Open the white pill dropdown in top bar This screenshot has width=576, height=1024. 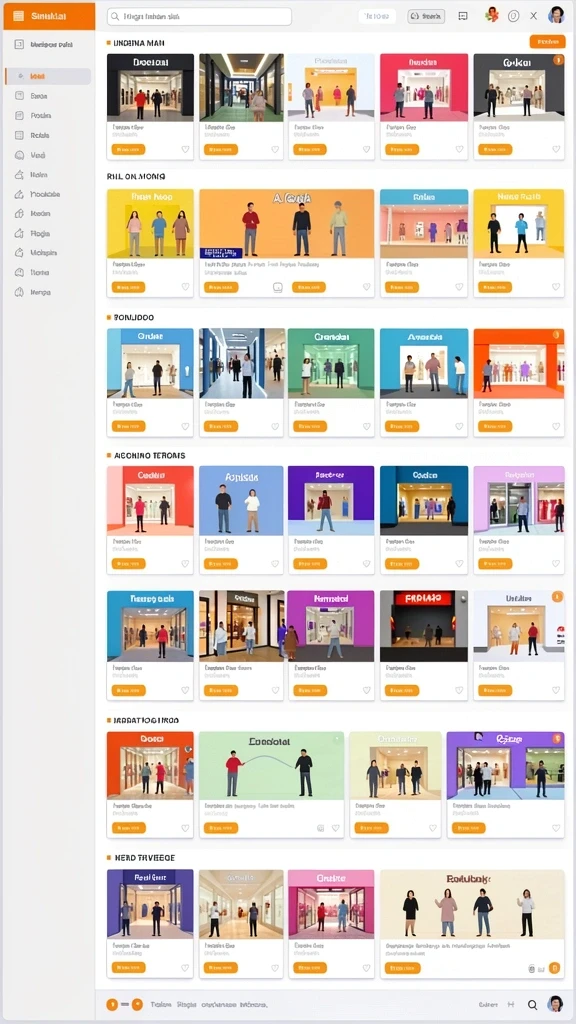coord(377,16)
